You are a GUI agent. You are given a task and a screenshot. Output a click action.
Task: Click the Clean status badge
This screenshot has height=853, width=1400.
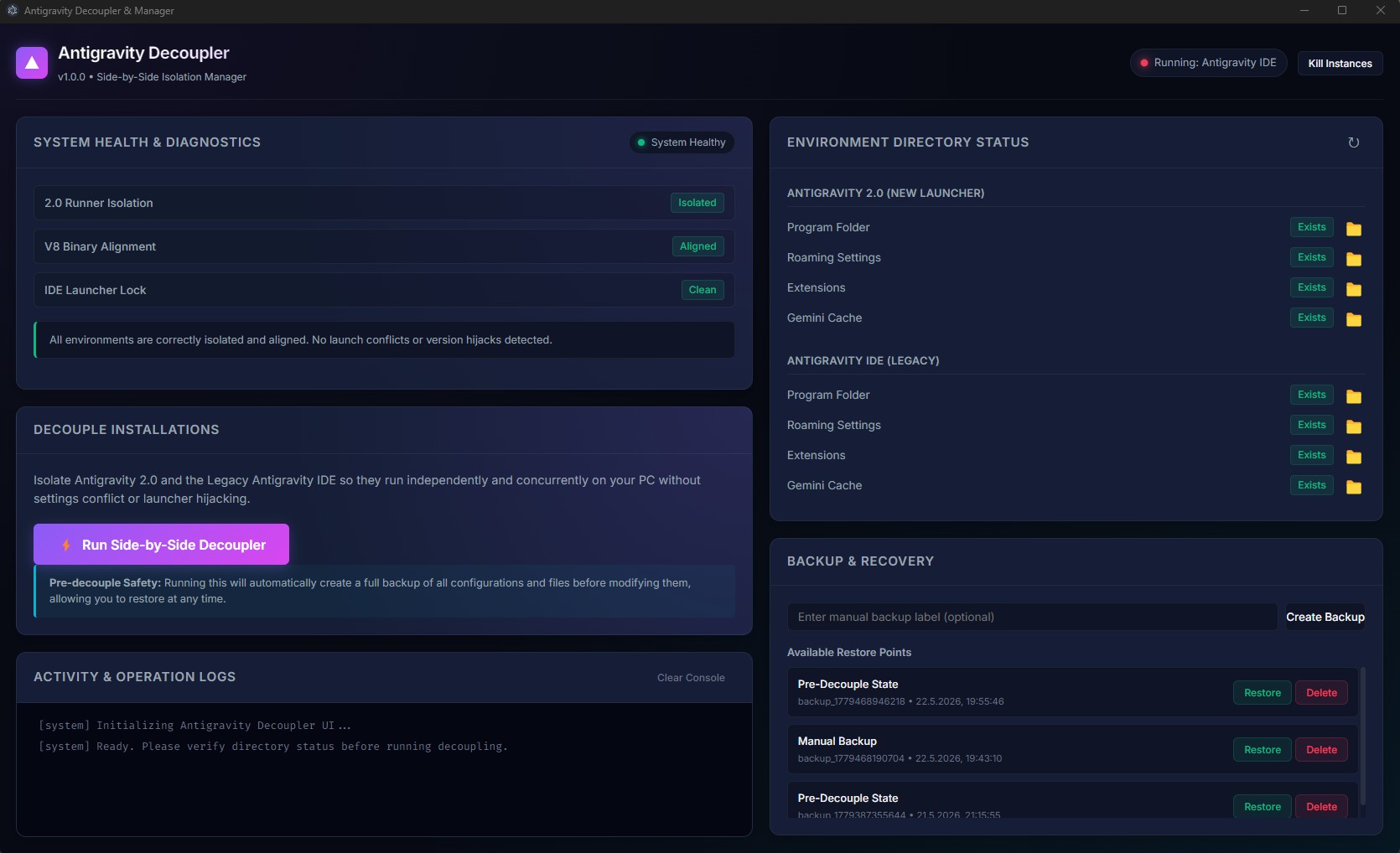[703, 290]
